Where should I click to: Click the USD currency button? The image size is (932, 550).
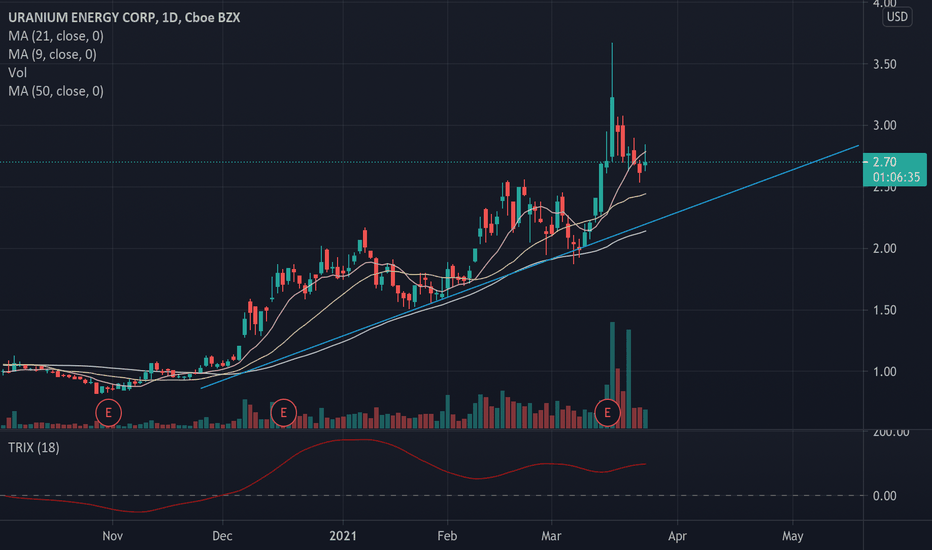pos(897,17)
